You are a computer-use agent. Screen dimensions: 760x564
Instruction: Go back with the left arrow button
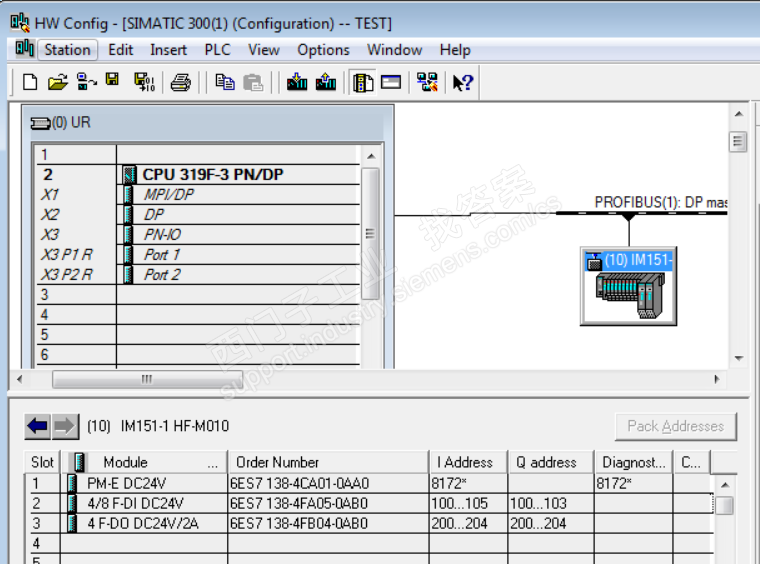pos(37,426)
